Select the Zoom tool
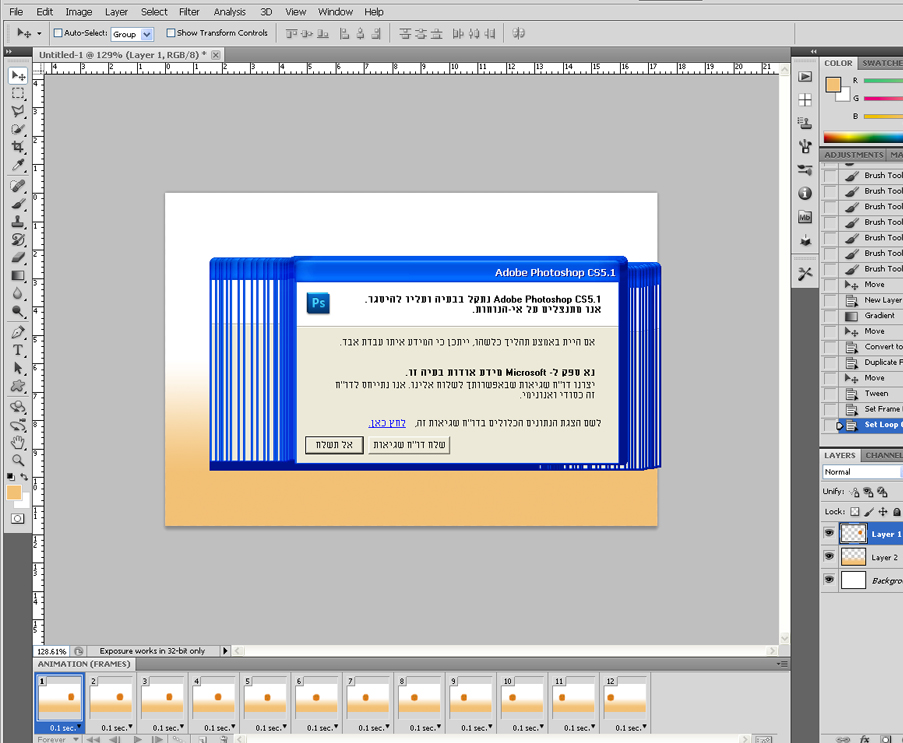Image resolution: width=903 pixels, height=743 pixels. click(18, 460)
